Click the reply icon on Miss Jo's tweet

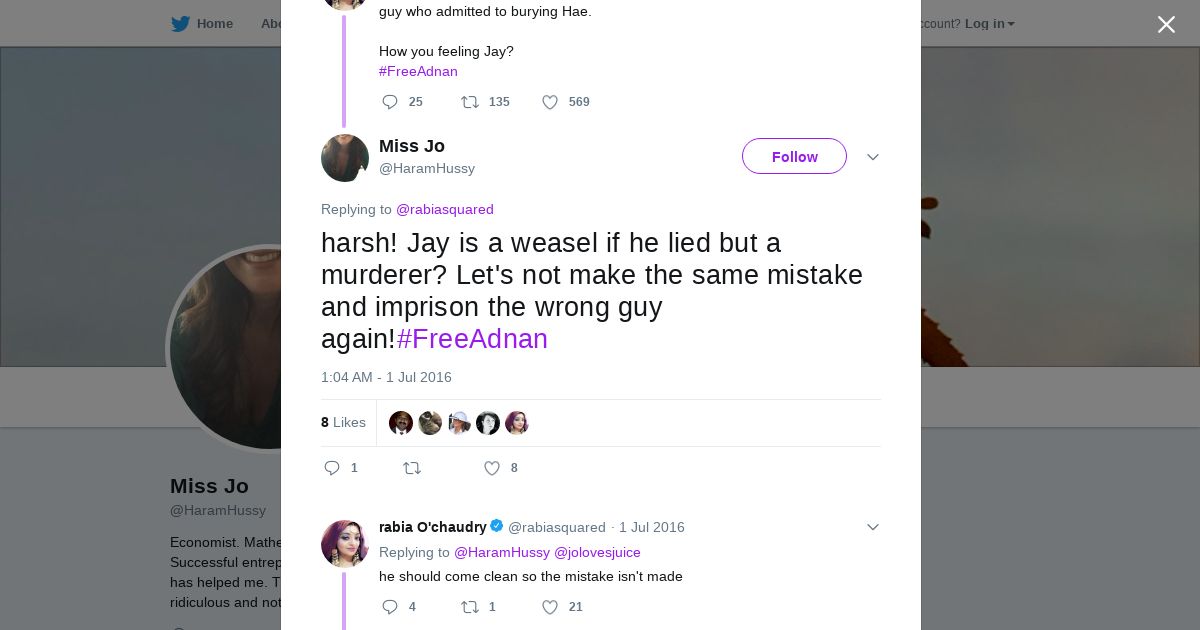point(332,468)
